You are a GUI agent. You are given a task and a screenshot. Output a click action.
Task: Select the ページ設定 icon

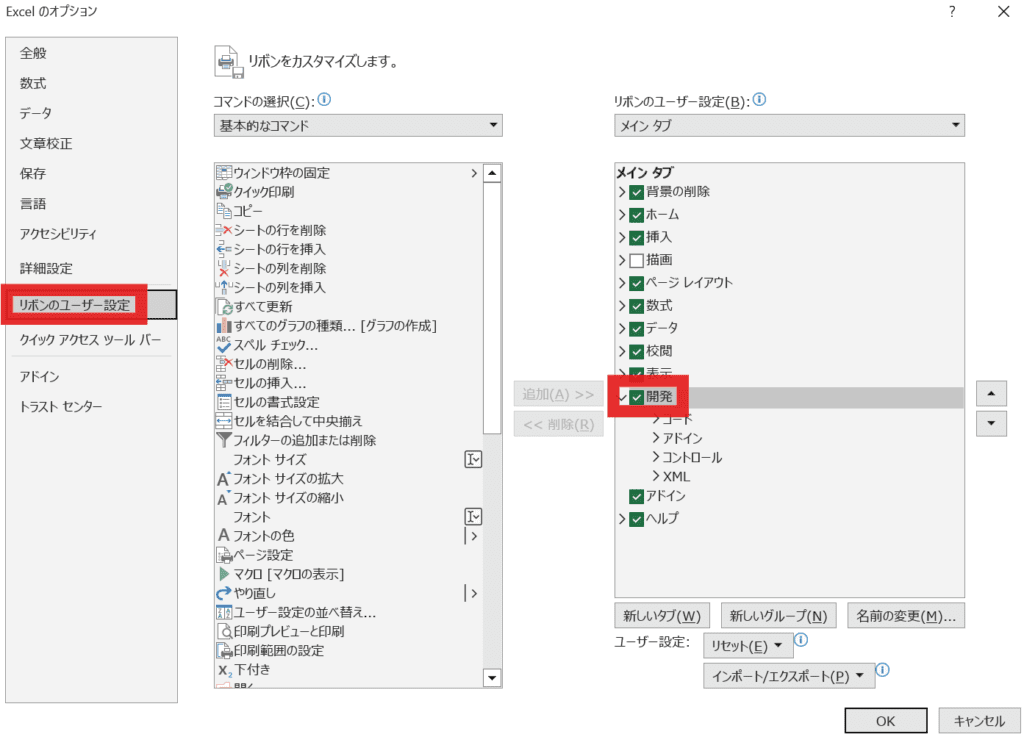[x=224, y=555]
